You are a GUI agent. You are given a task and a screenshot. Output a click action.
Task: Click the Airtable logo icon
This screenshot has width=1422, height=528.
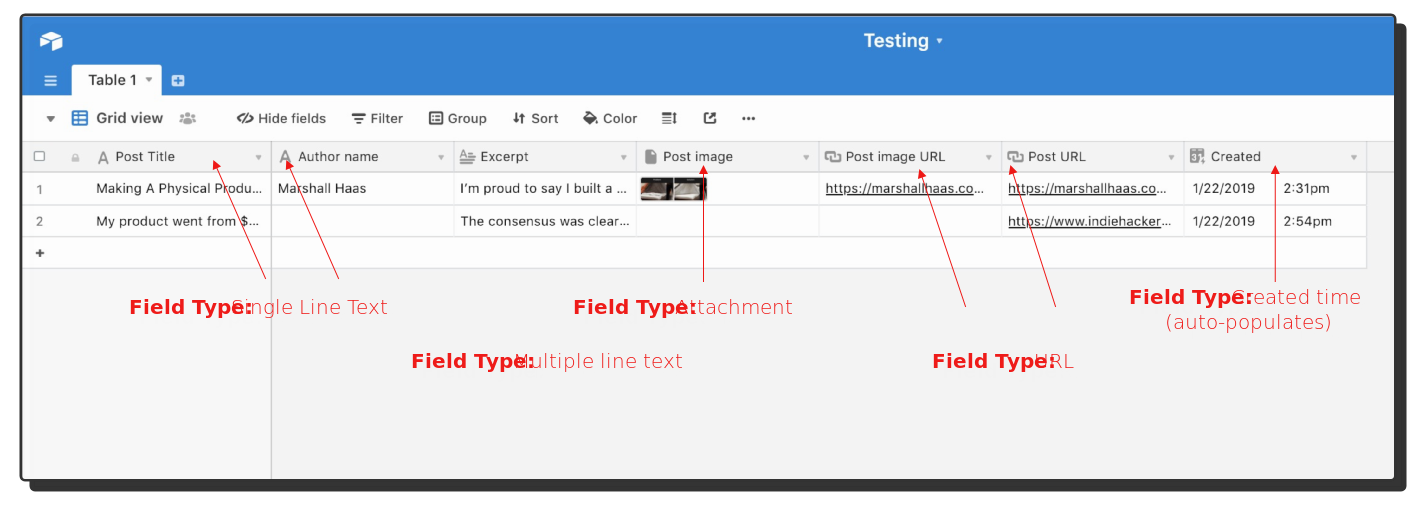click(51, 41)
